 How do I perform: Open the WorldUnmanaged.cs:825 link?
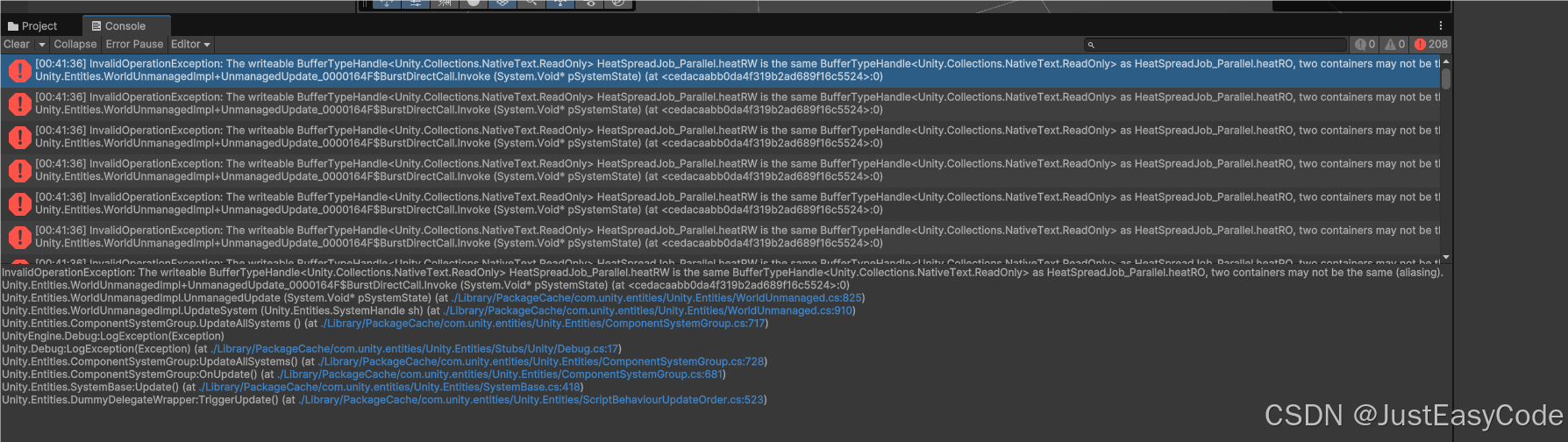tap(657, 298)
